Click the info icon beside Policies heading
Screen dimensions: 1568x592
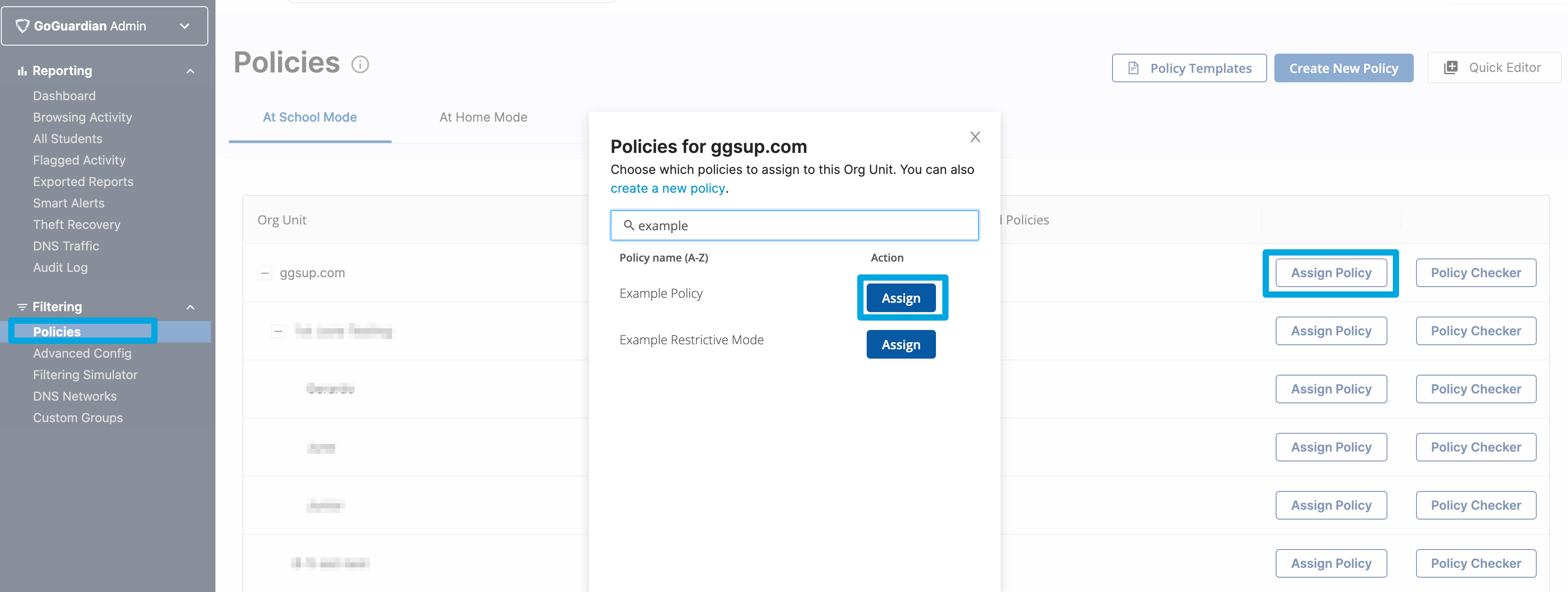click(x=360, y=64)
